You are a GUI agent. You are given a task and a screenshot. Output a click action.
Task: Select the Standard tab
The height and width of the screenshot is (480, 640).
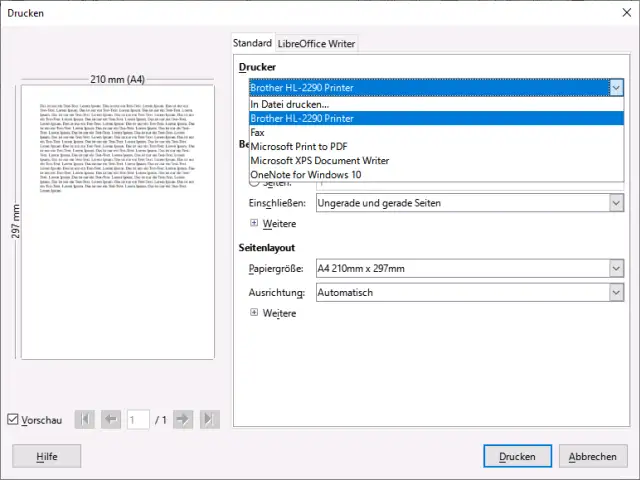252,43
